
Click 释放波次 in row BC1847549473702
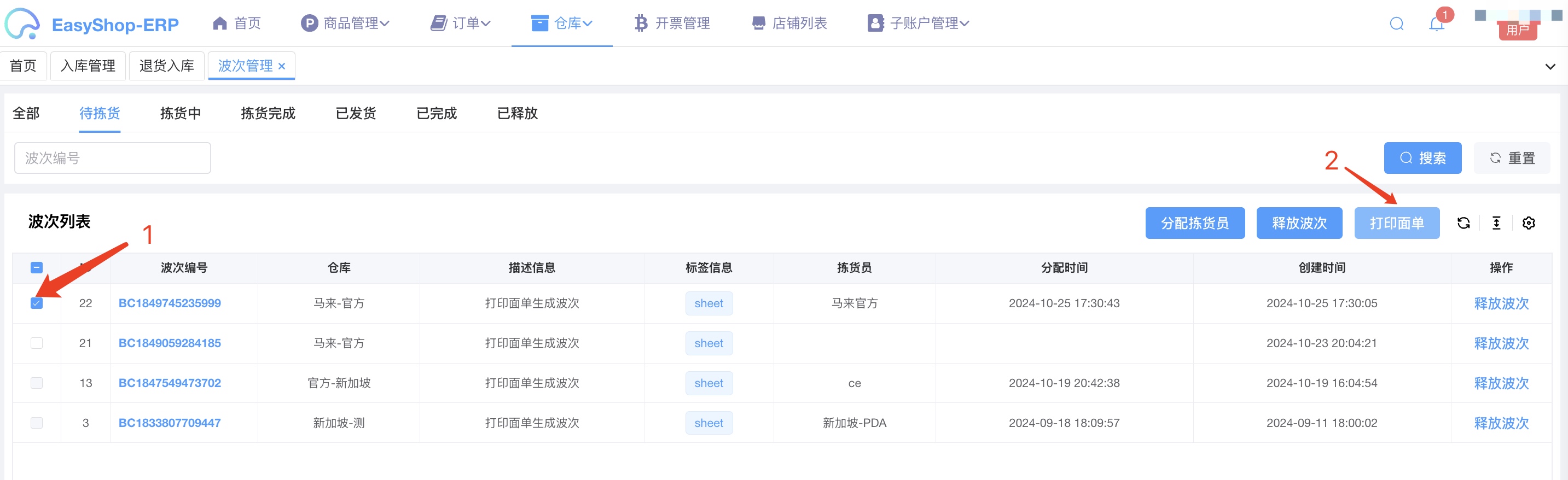[1501, 383]
